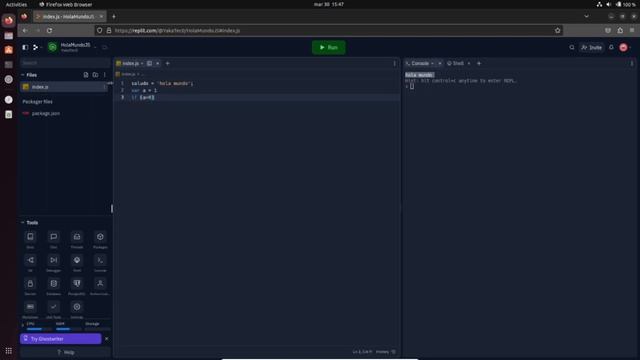
Task: Run the program with Run button
Action: click(x=329, y=47)
